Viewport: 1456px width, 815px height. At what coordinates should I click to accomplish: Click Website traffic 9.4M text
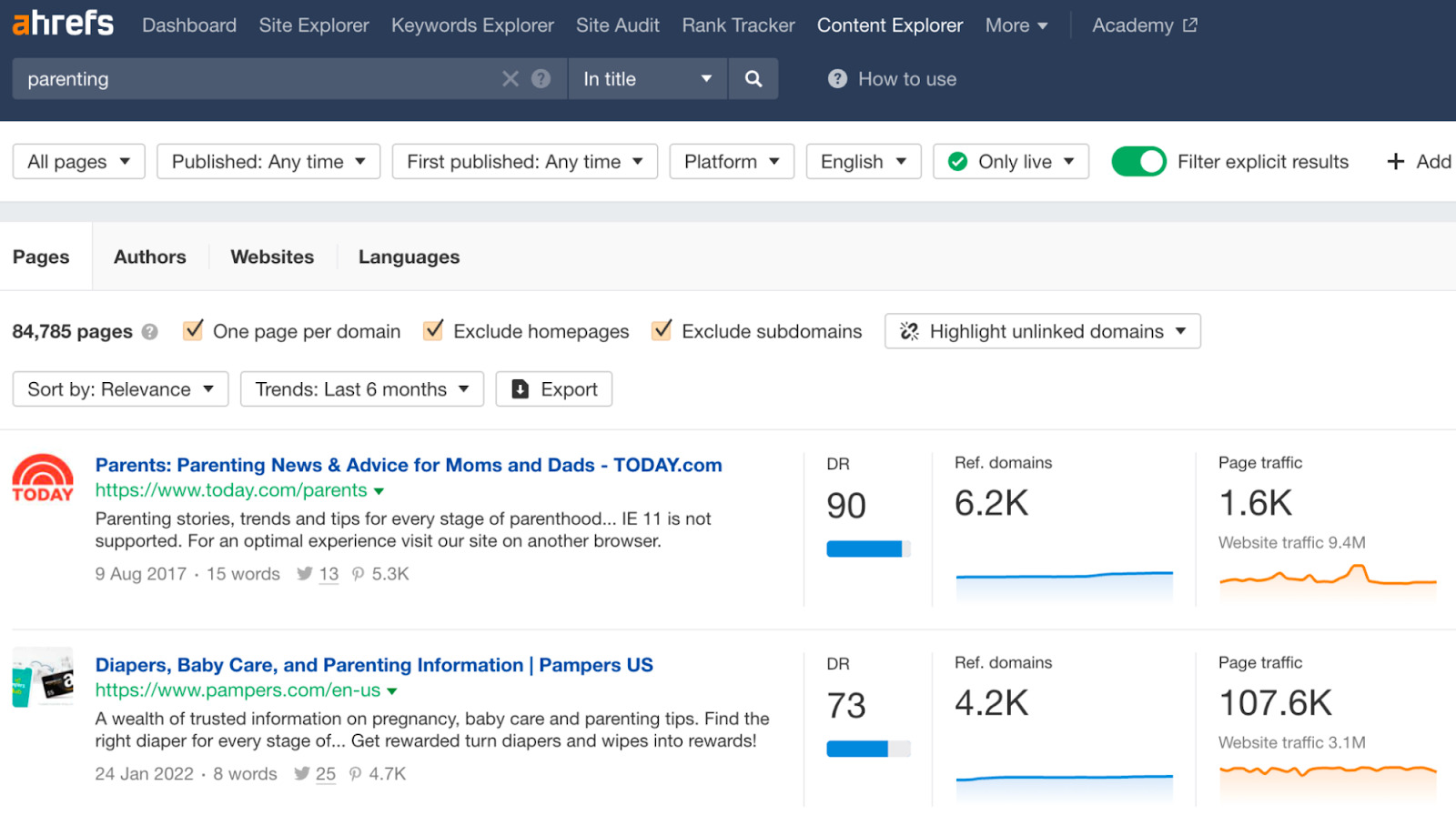tap(1292, 543)
